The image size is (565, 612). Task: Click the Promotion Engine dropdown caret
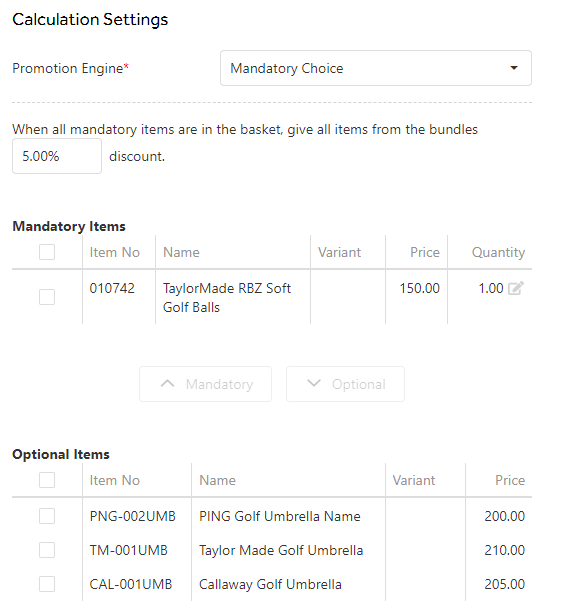(x=514, y=68)
